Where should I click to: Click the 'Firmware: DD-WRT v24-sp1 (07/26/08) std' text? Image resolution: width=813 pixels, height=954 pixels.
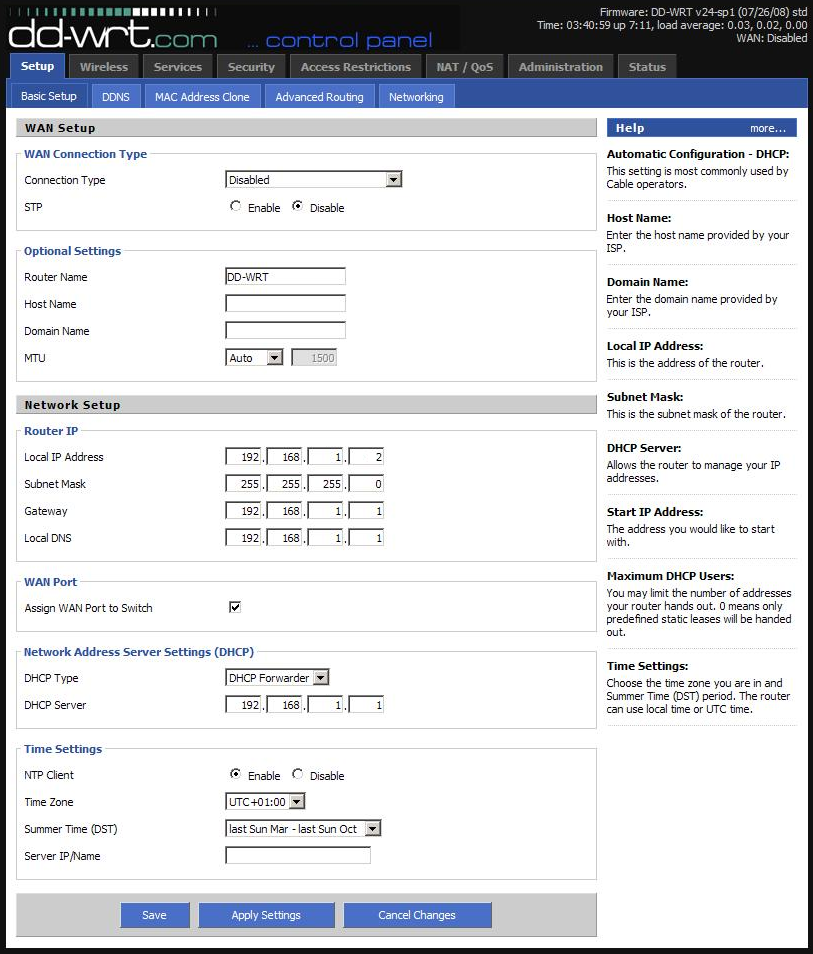[x=703, y=12]
